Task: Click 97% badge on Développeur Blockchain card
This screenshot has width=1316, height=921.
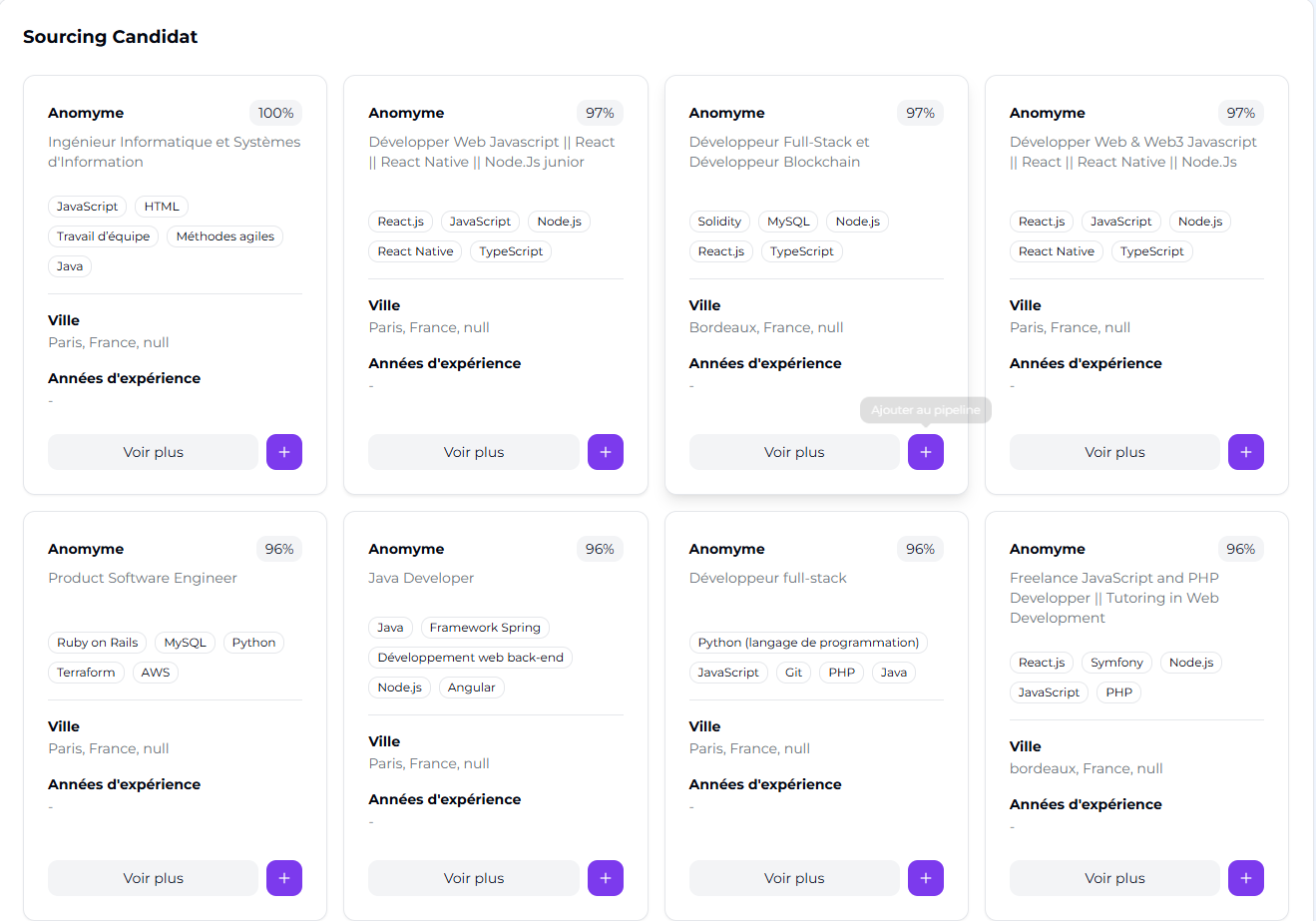Action: pyautogui.click(x=921, y=113)
